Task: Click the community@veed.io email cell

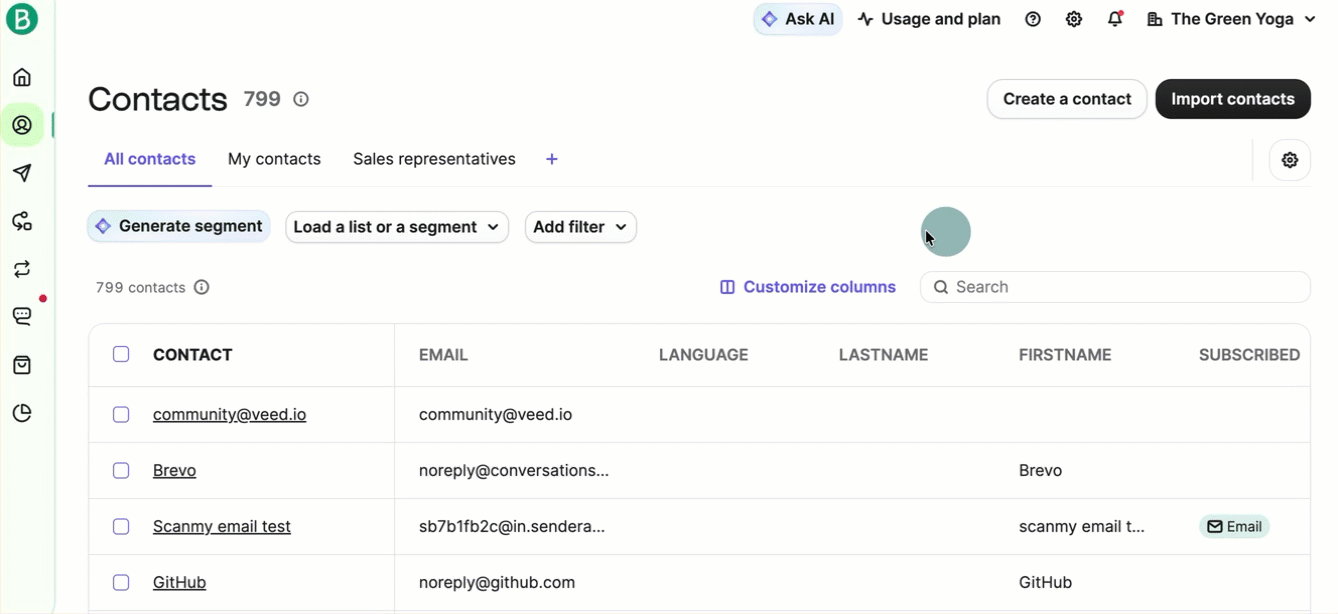Action: pos(495,414)
